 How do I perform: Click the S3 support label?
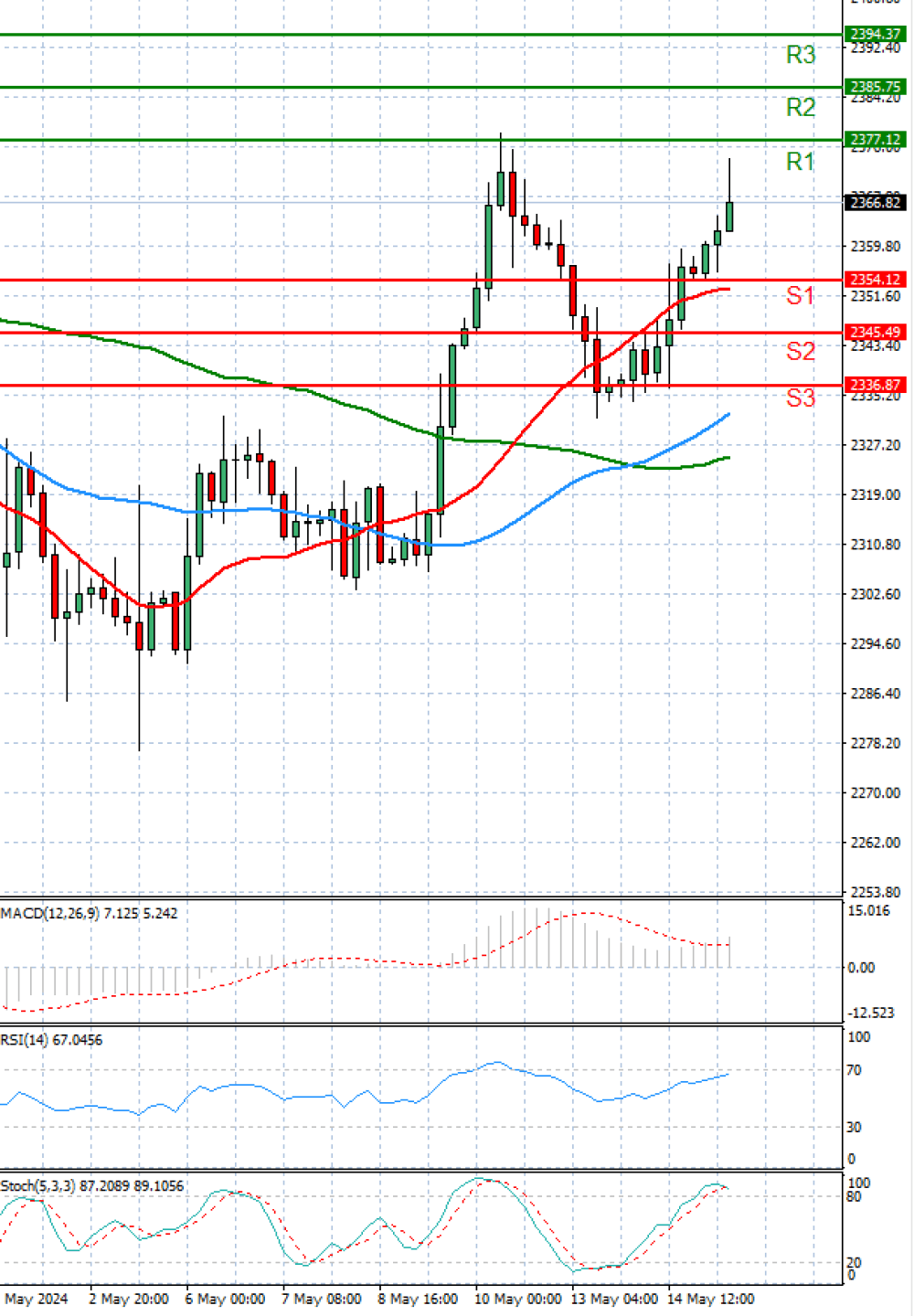801,398
